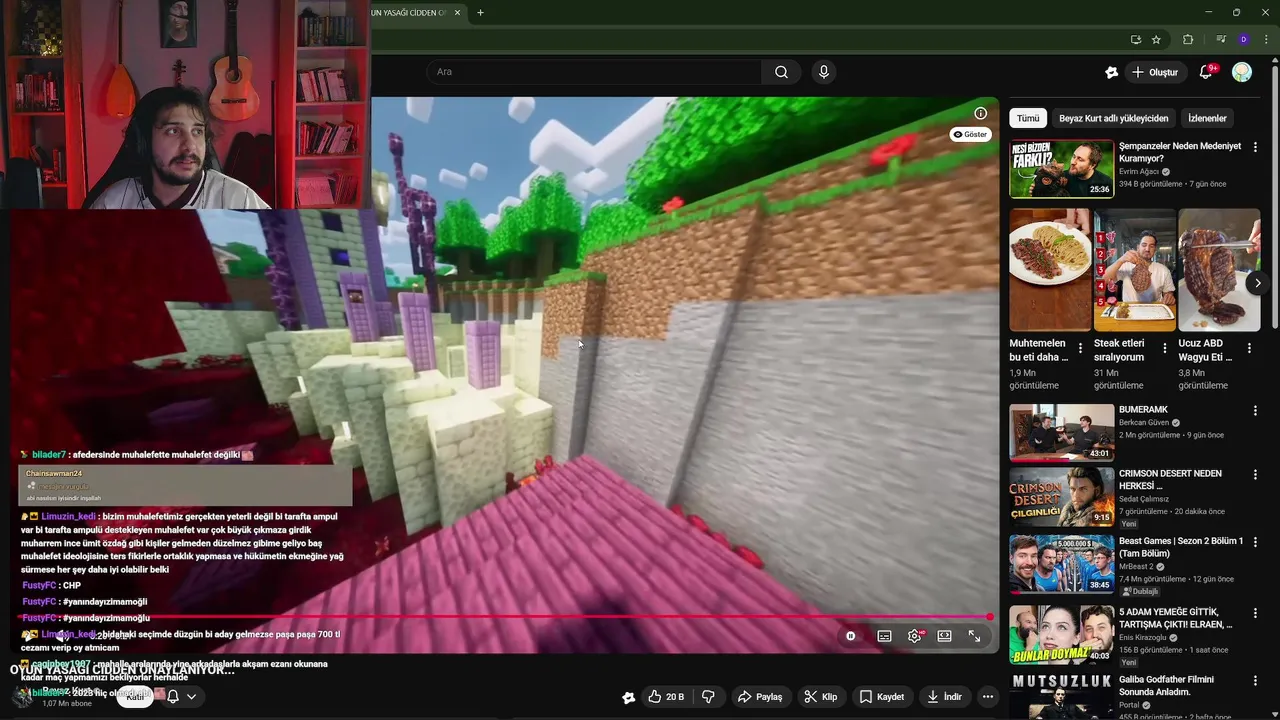Open options for Beast Games video
The width and height of the screenshot is (1280, 720).
point(1255,542)
